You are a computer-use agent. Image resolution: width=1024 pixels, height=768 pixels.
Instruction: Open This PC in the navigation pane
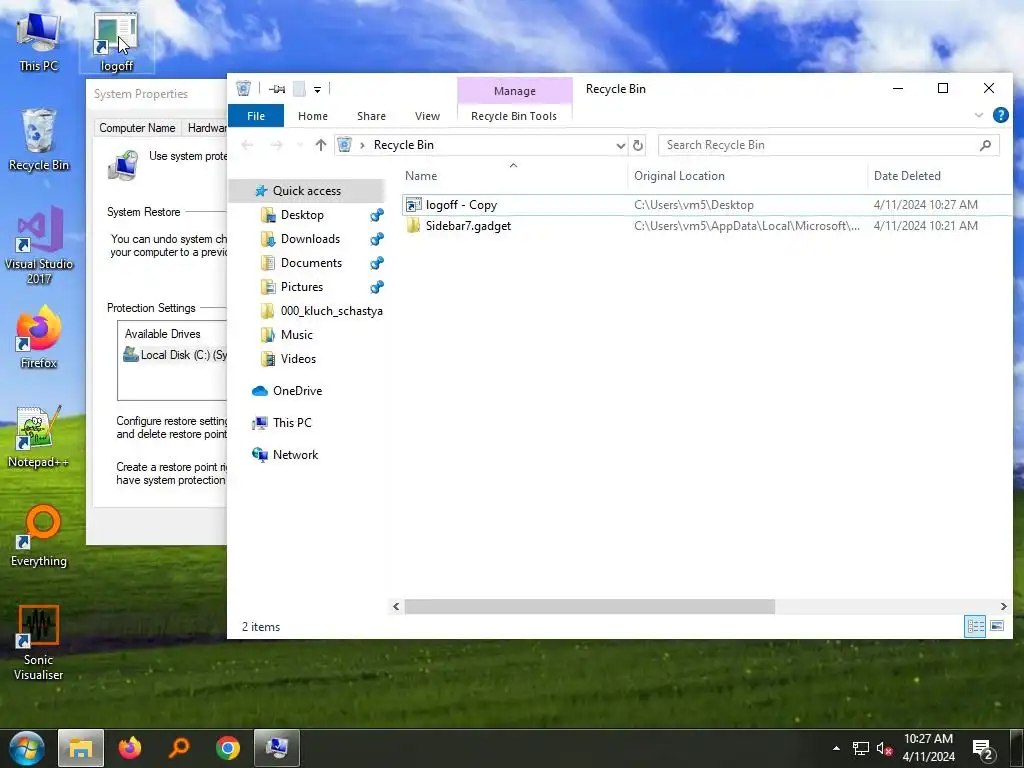coord(292,423)
